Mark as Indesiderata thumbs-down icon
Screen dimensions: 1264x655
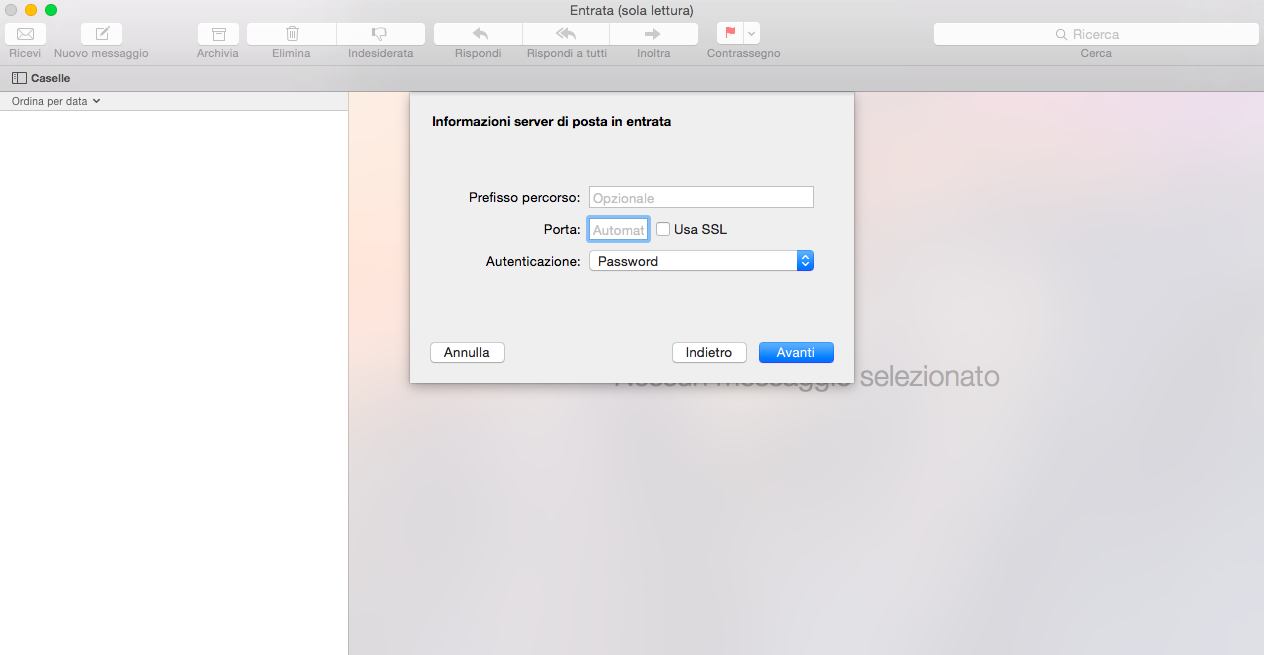point(380,34)
